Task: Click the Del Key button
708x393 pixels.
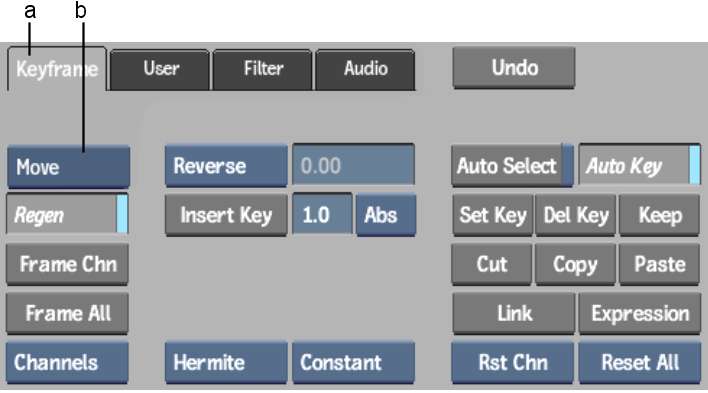Action: click(x=576, y=215)
